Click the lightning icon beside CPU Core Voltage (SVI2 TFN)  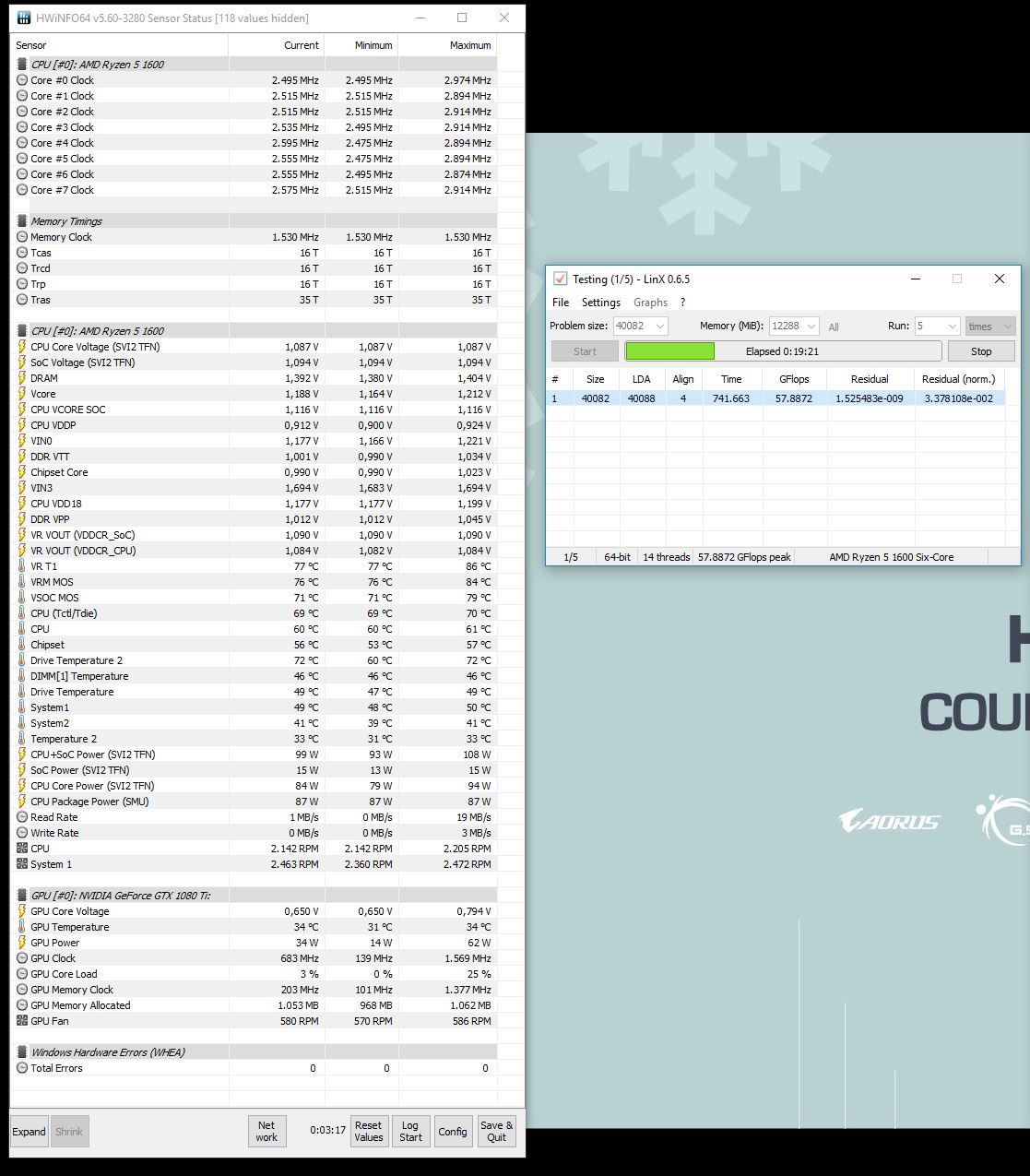click(22, 347)
